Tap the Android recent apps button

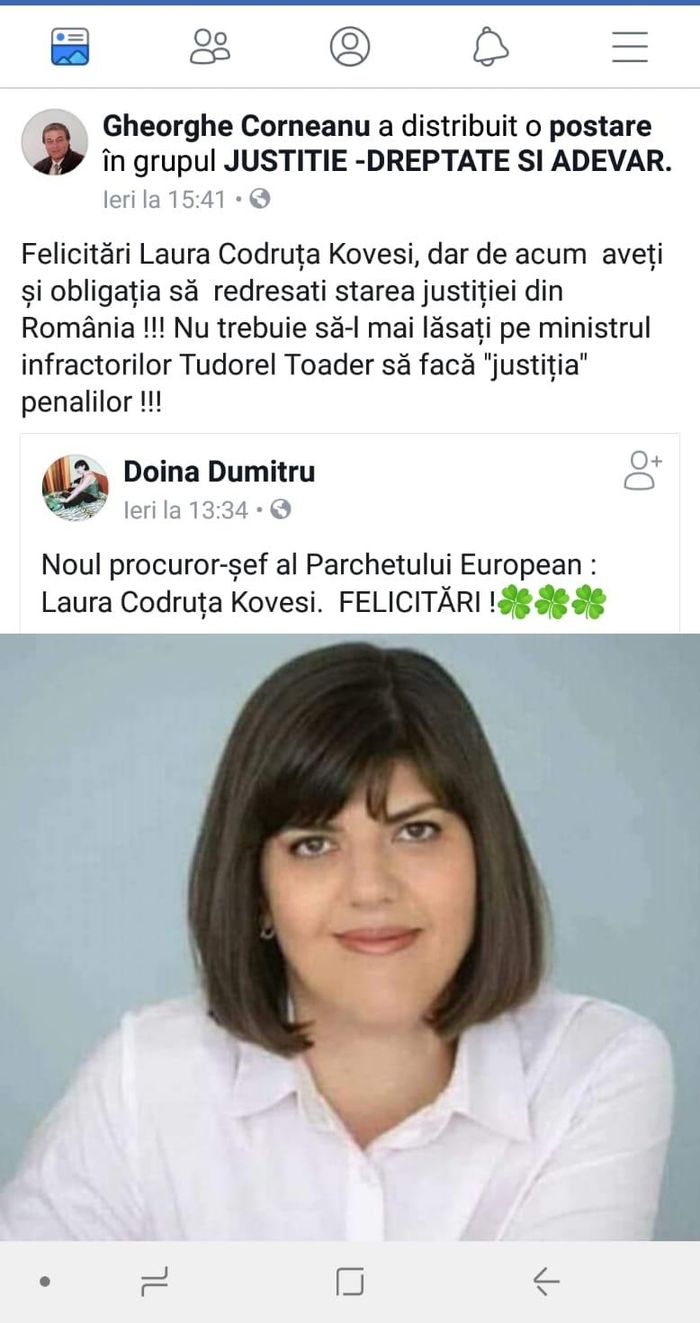click(154, 1281)
